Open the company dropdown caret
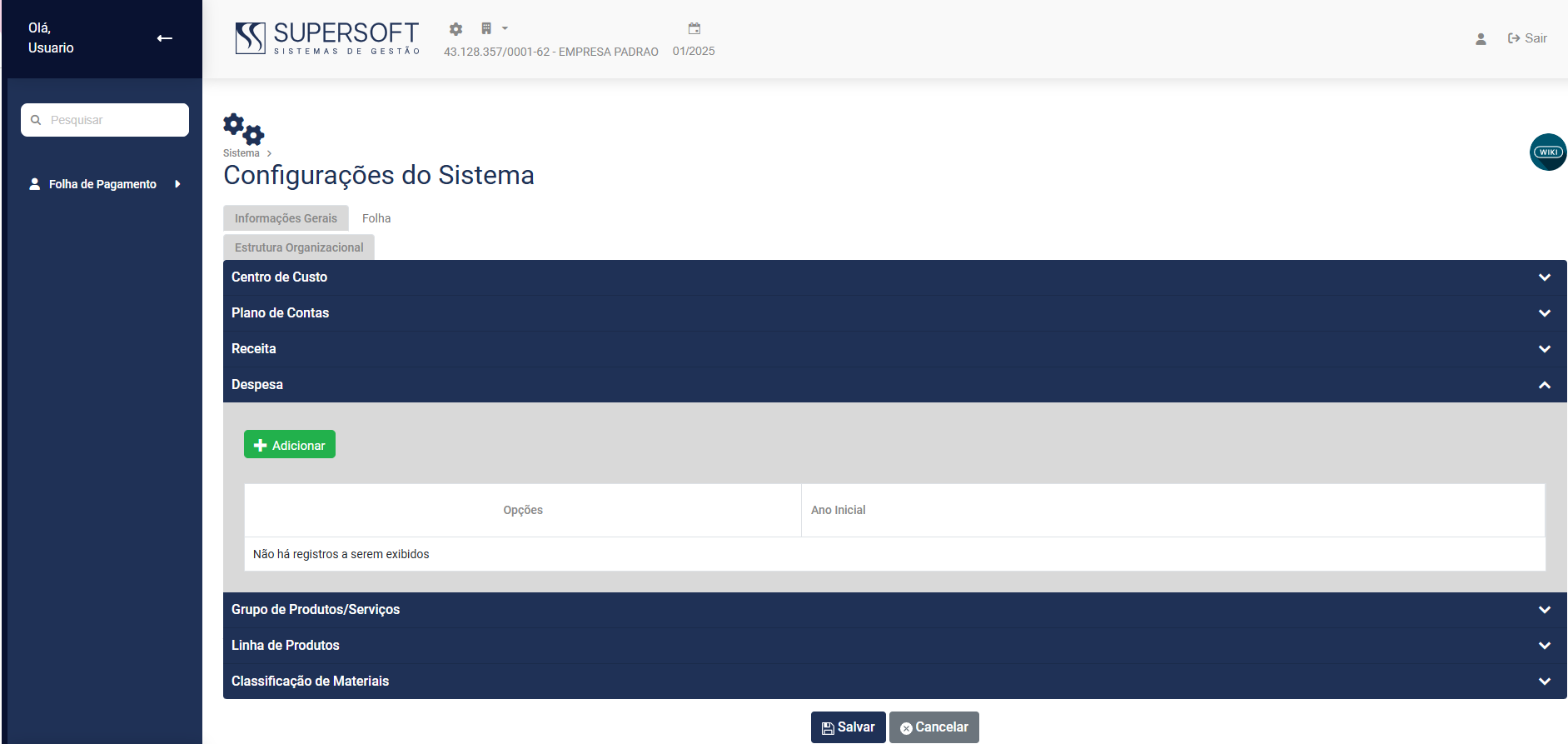 (x=505, y=28)
